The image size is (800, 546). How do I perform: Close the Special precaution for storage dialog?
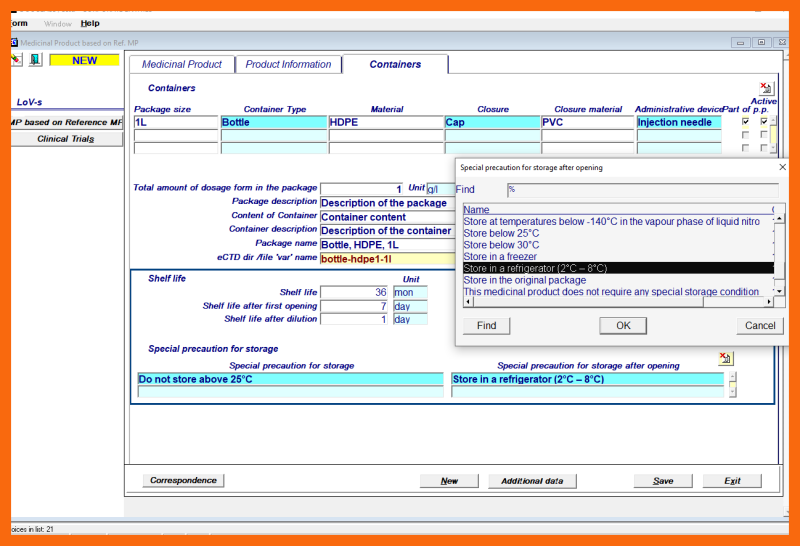point(782,167)
